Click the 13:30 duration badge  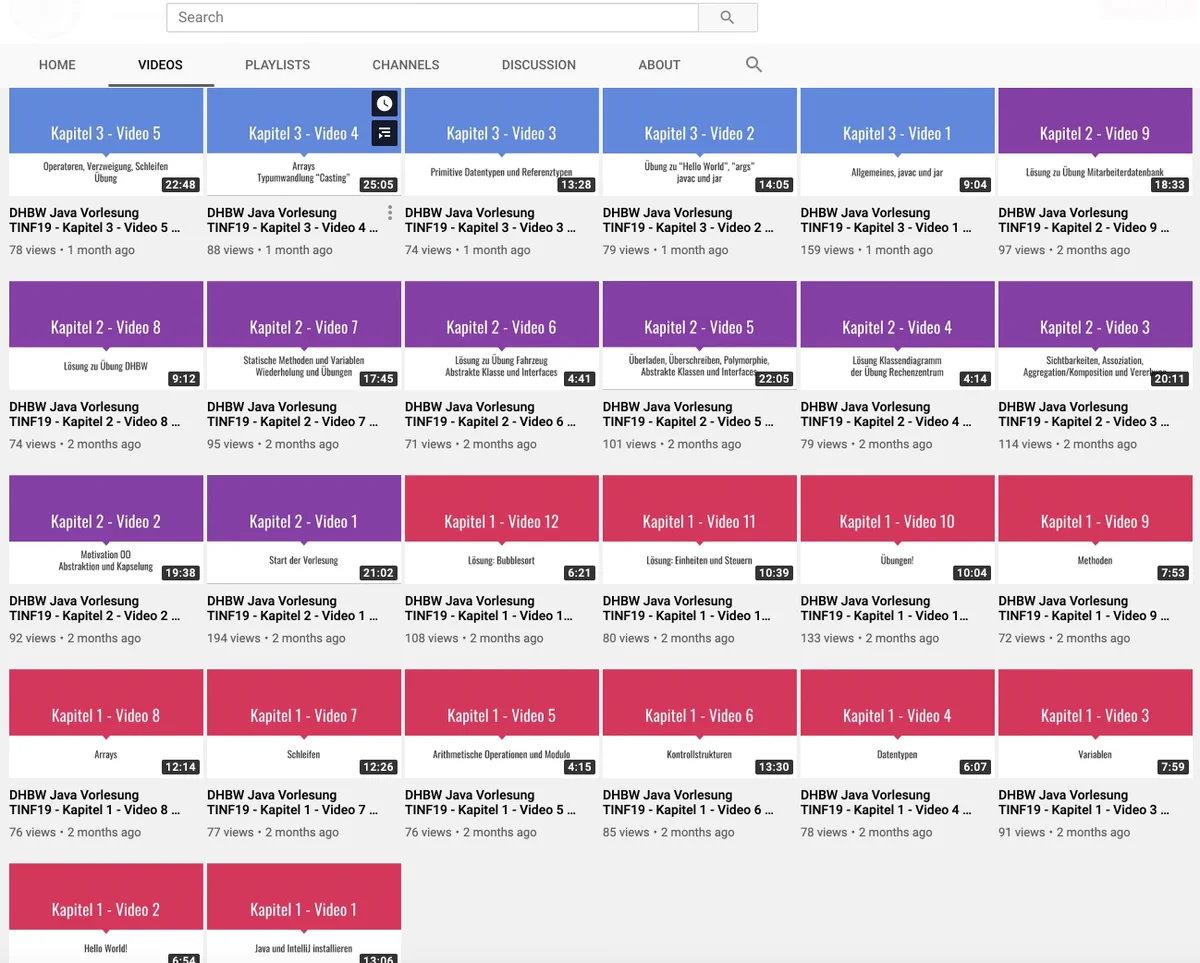[775, 767]
